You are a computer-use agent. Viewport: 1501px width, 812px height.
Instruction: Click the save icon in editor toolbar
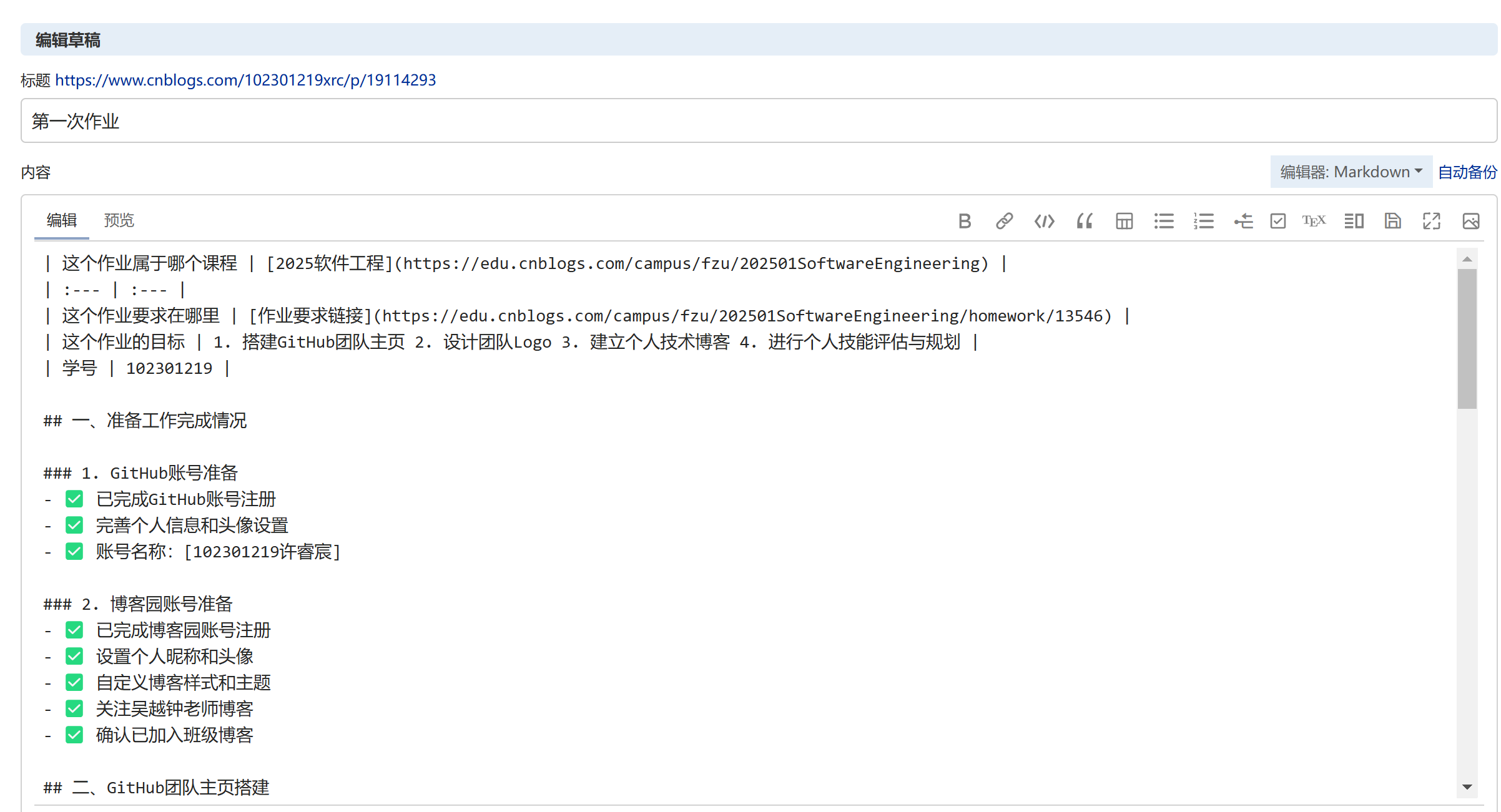[x=1392, y=221]
